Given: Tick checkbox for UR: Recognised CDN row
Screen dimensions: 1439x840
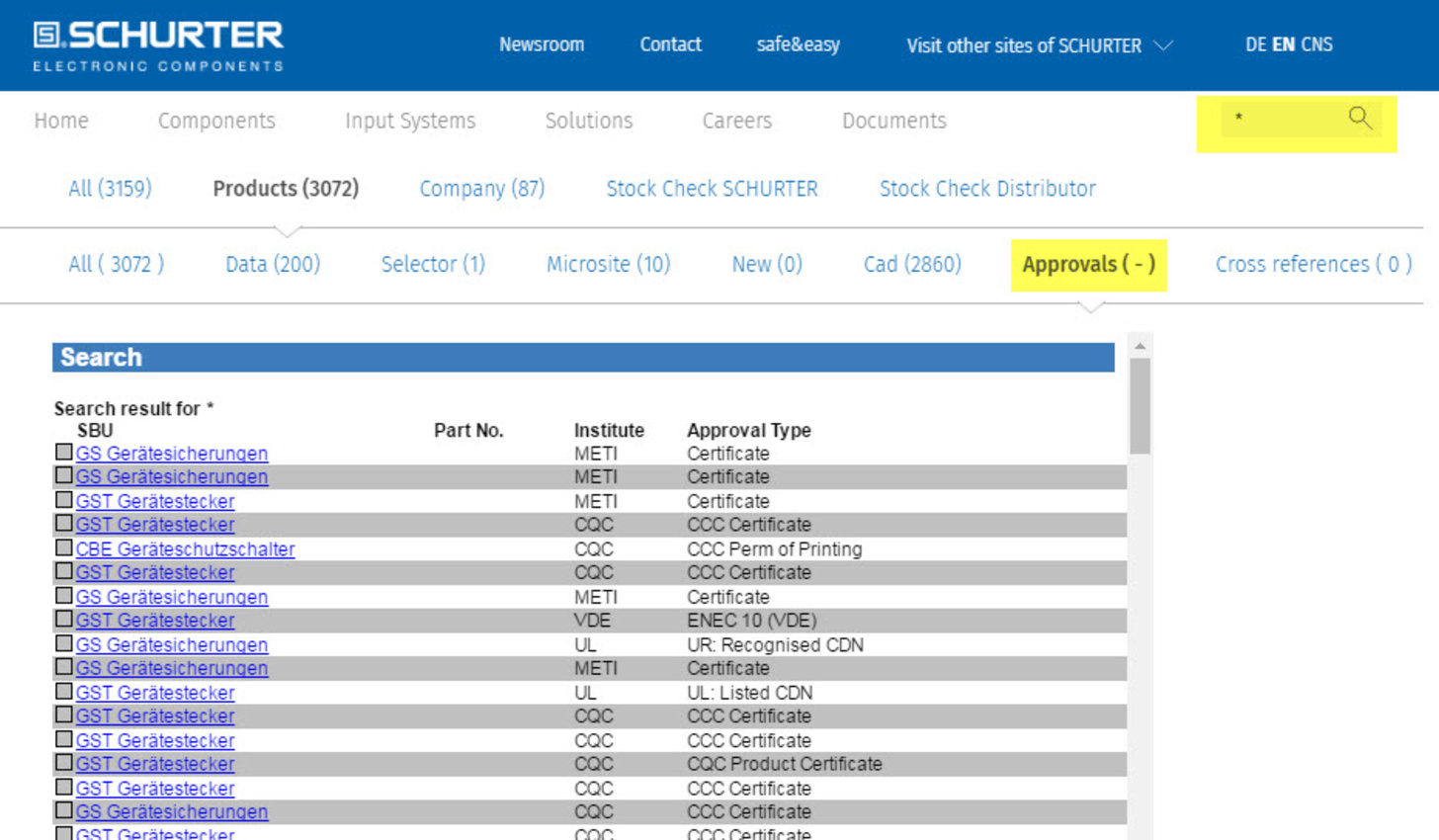Looking at the screenshot, I should point(64,643).
